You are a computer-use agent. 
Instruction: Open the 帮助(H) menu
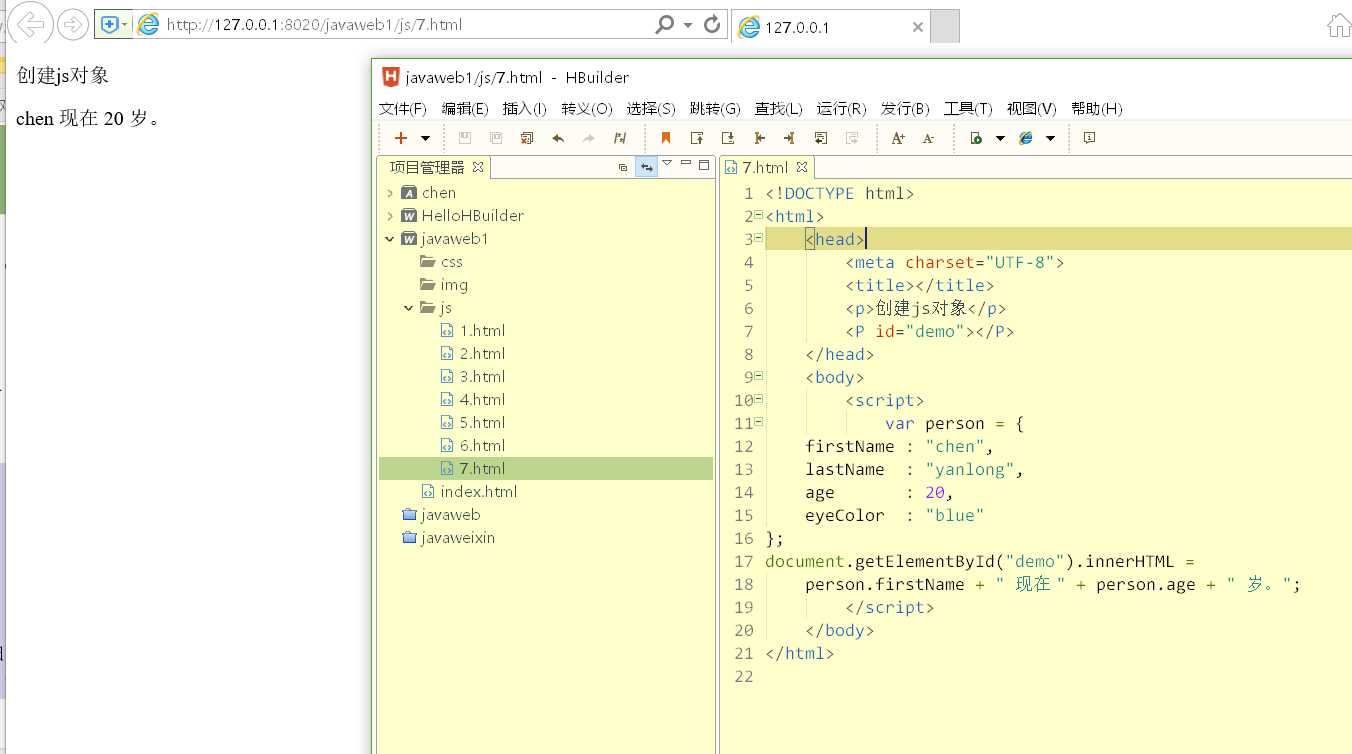click(x=1097, y=108)
